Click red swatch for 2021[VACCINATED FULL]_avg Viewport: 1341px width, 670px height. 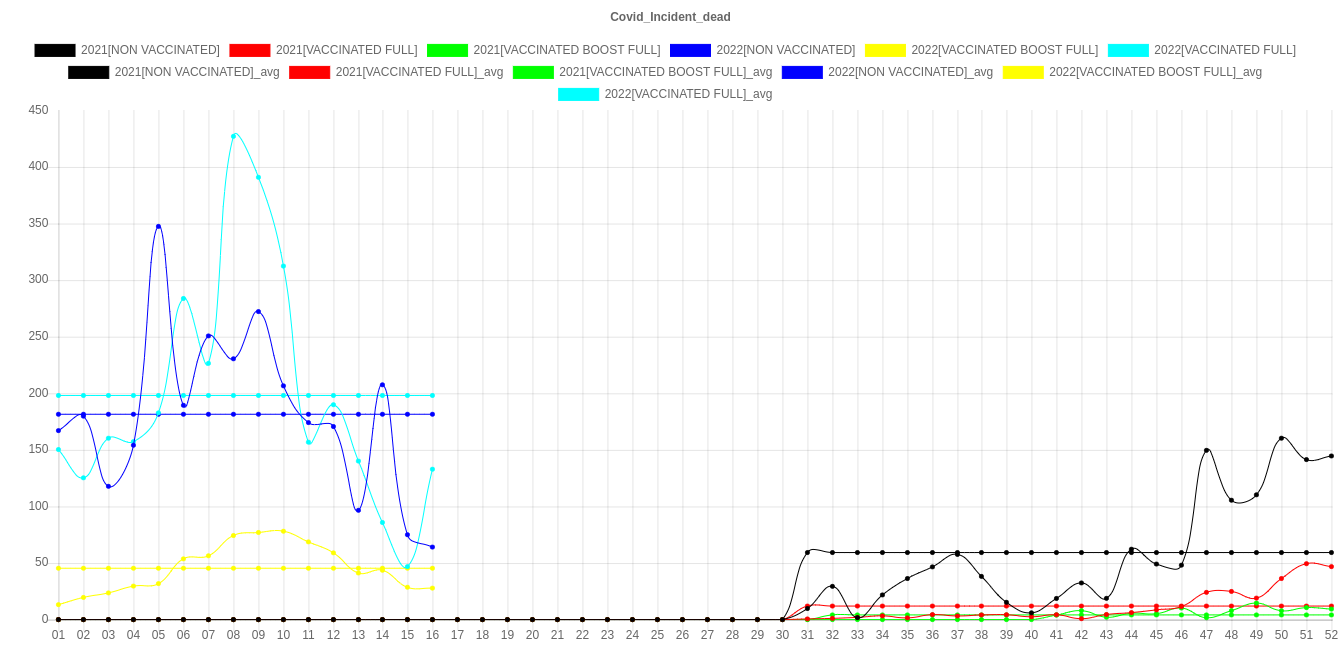point(309,72)
